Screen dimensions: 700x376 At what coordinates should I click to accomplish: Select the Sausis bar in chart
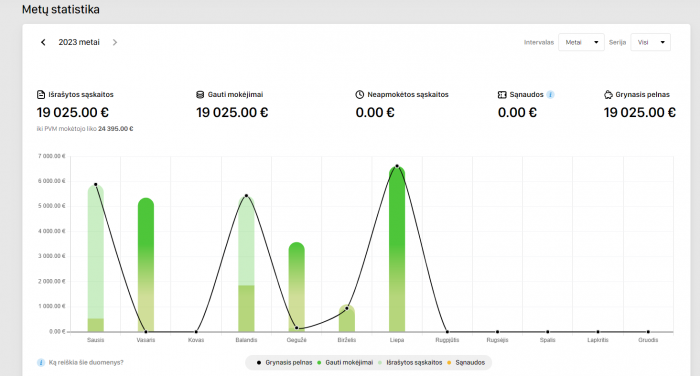pos(96,259)
